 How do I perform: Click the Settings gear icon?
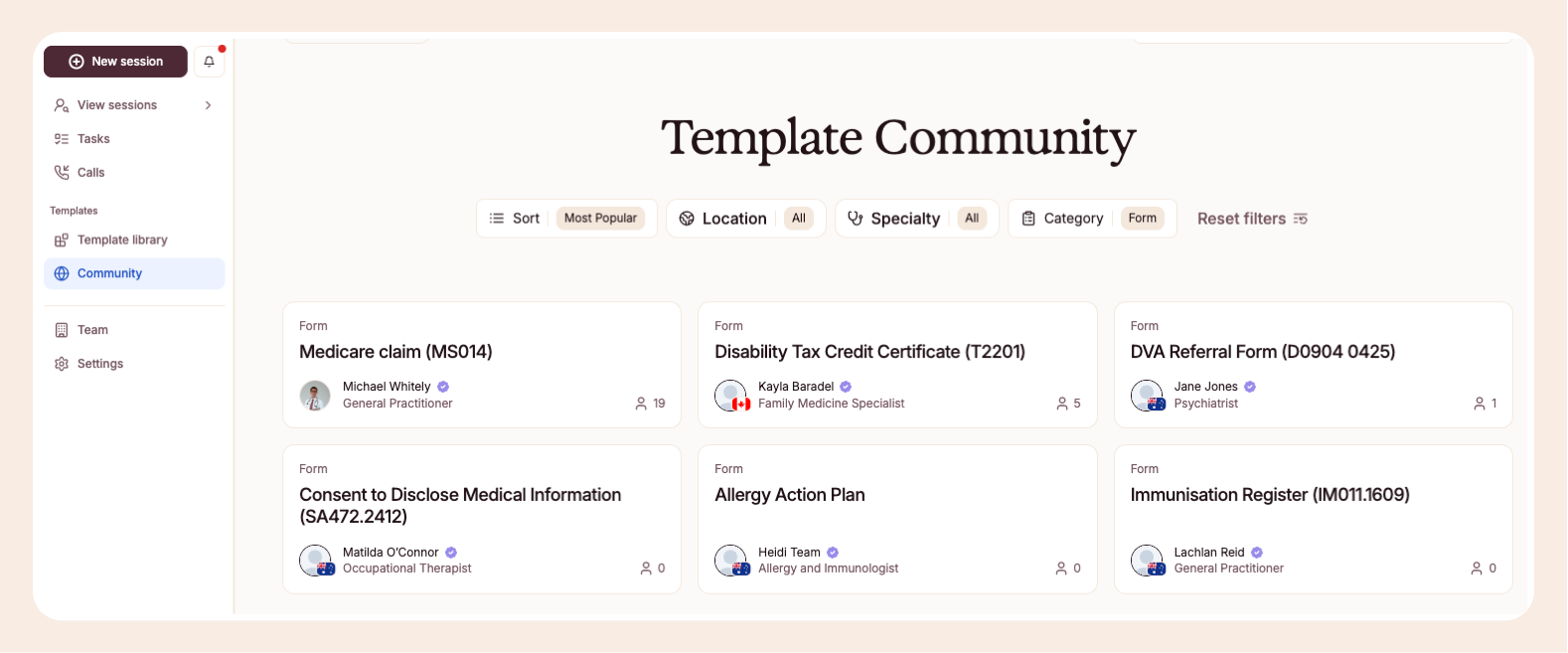tap(62, 364)
